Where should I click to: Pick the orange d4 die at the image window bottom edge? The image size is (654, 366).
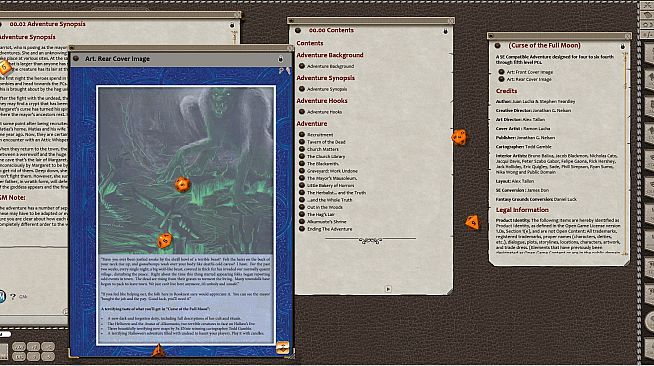click(x=158, y=351)
